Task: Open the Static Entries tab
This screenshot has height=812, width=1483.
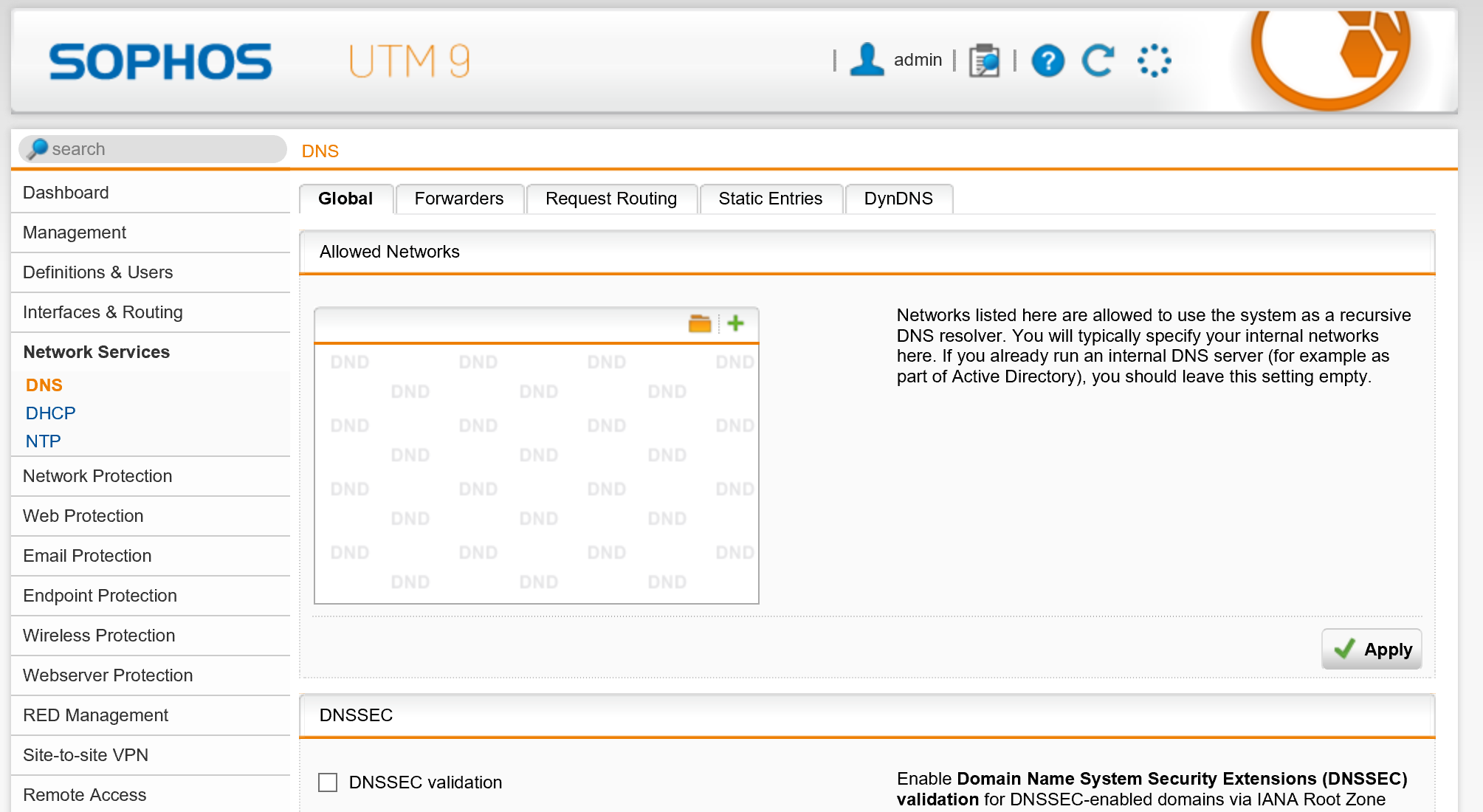Action: click(771, 199)
